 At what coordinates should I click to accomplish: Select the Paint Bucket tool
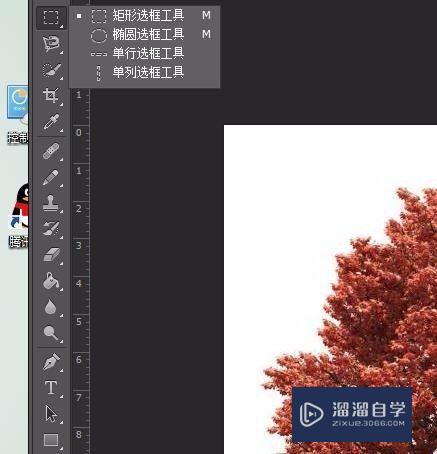(51, 281)
